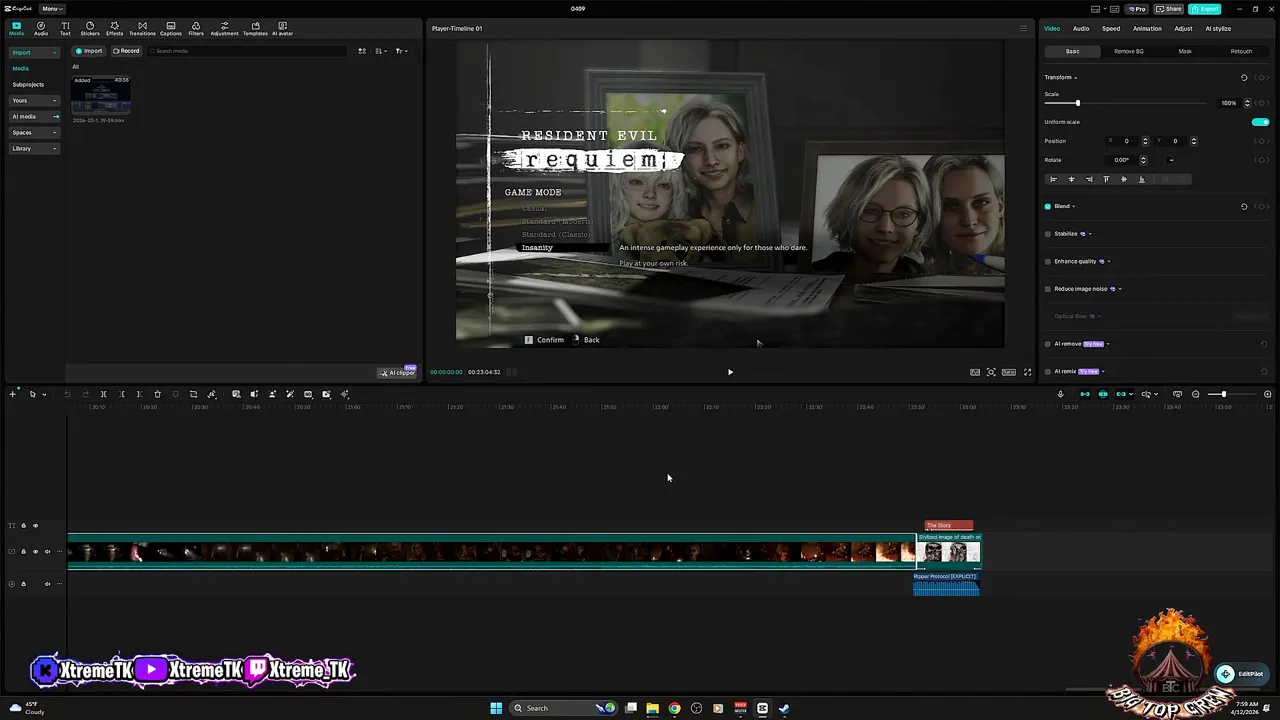Reset the Transform settings
The height and width of the screenshot is (720, 1280).
[x=1244, y=77]
